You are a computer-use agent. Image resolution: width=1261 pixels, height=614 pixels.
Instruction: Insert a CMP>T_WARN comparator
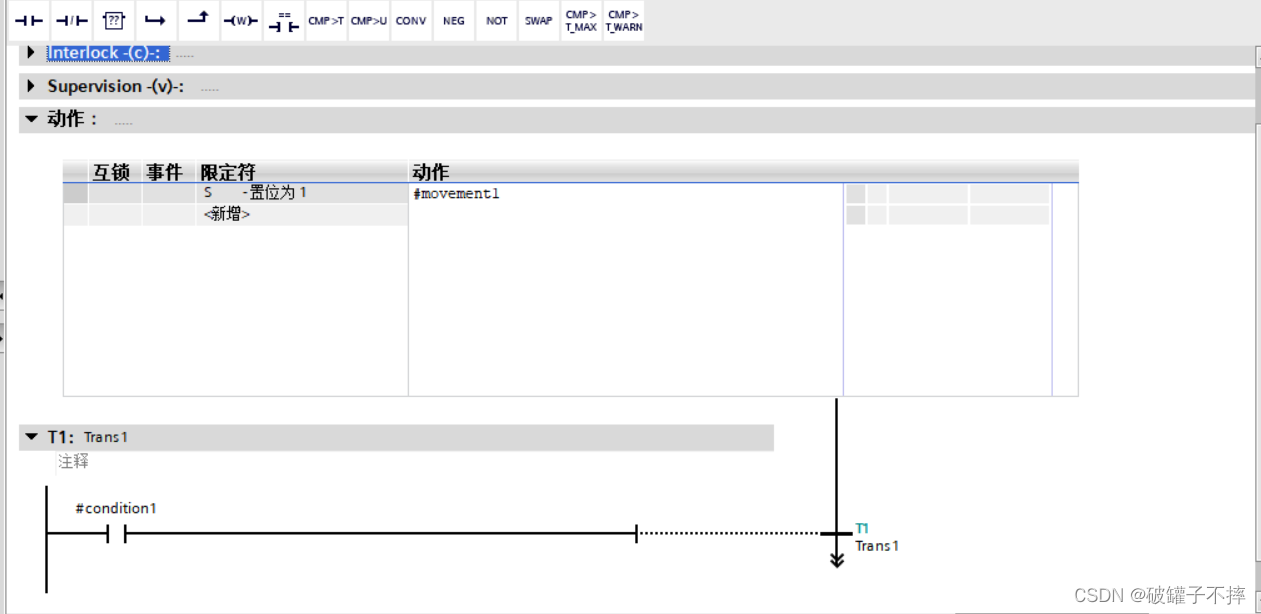[x=623, y=20]
